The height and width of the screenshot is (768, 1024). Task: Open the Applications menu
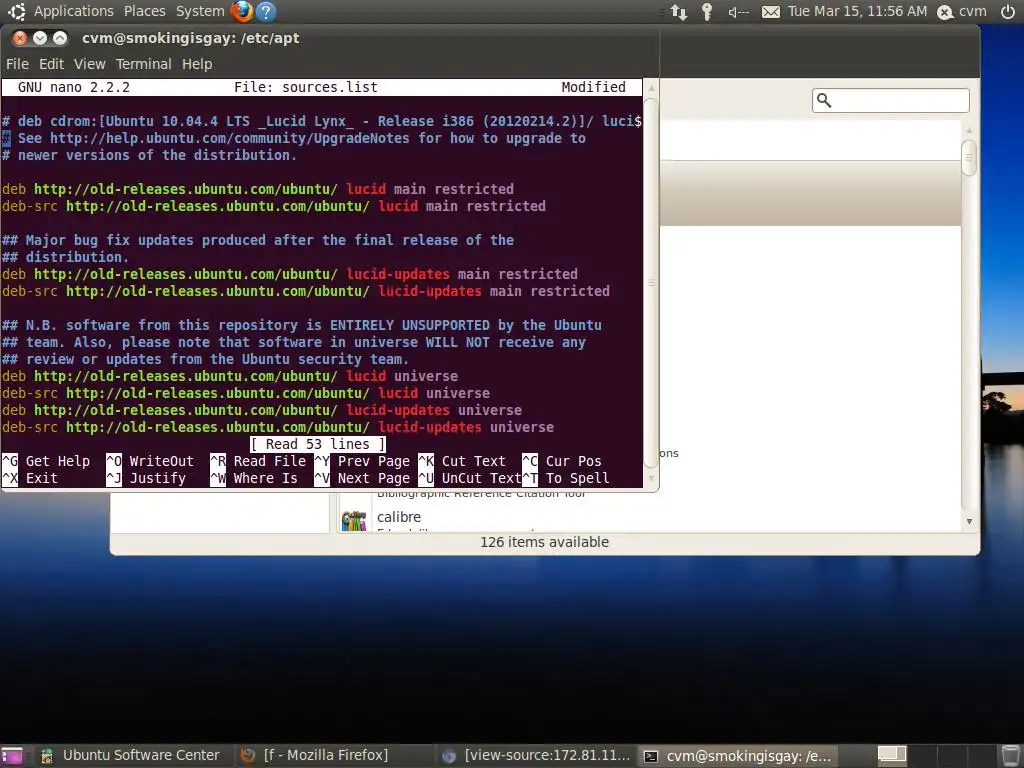pos(73,11)
